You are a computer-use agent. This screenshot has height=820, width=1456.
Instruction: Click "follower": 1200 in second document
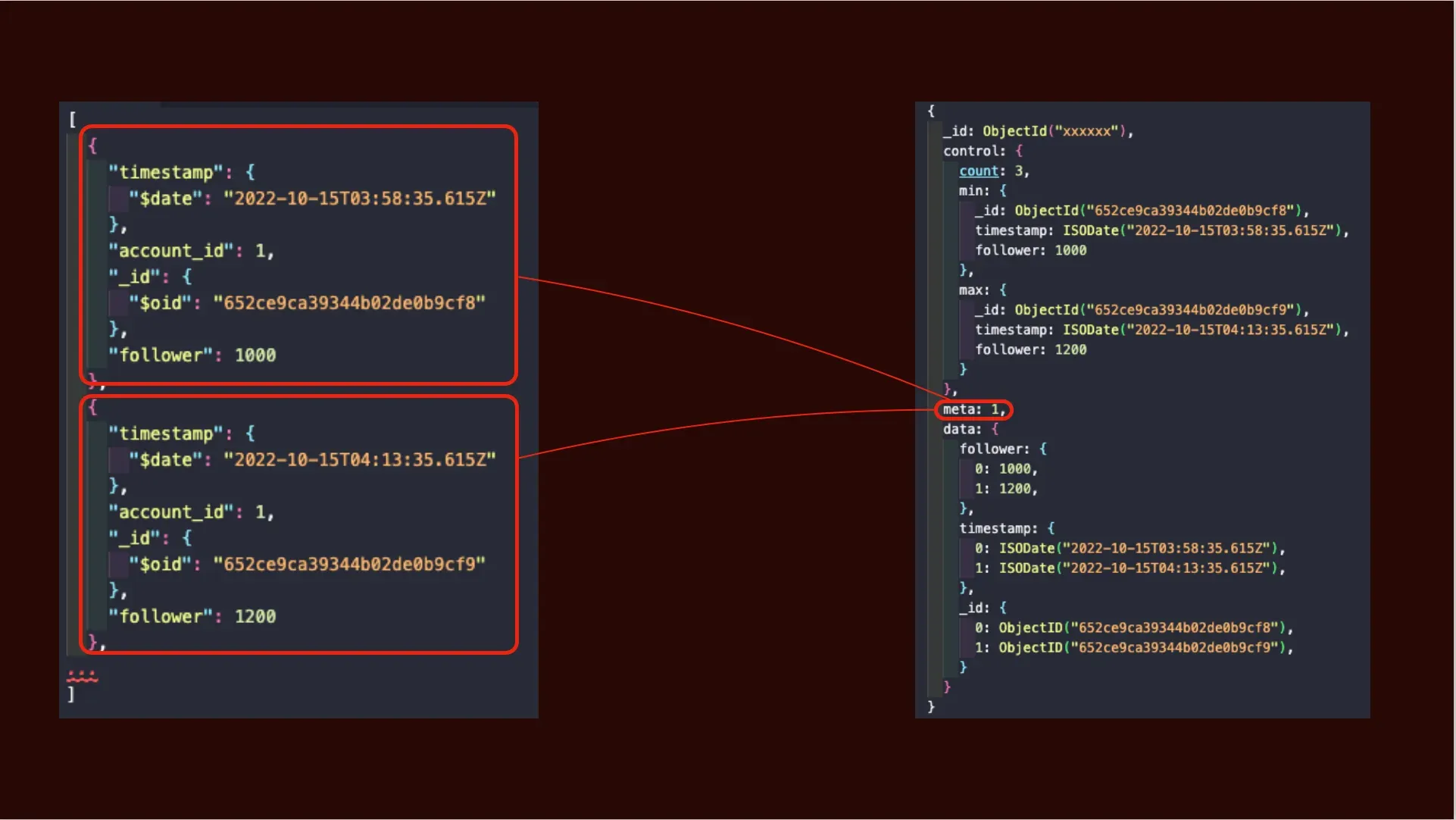click(x=192, y=617)
